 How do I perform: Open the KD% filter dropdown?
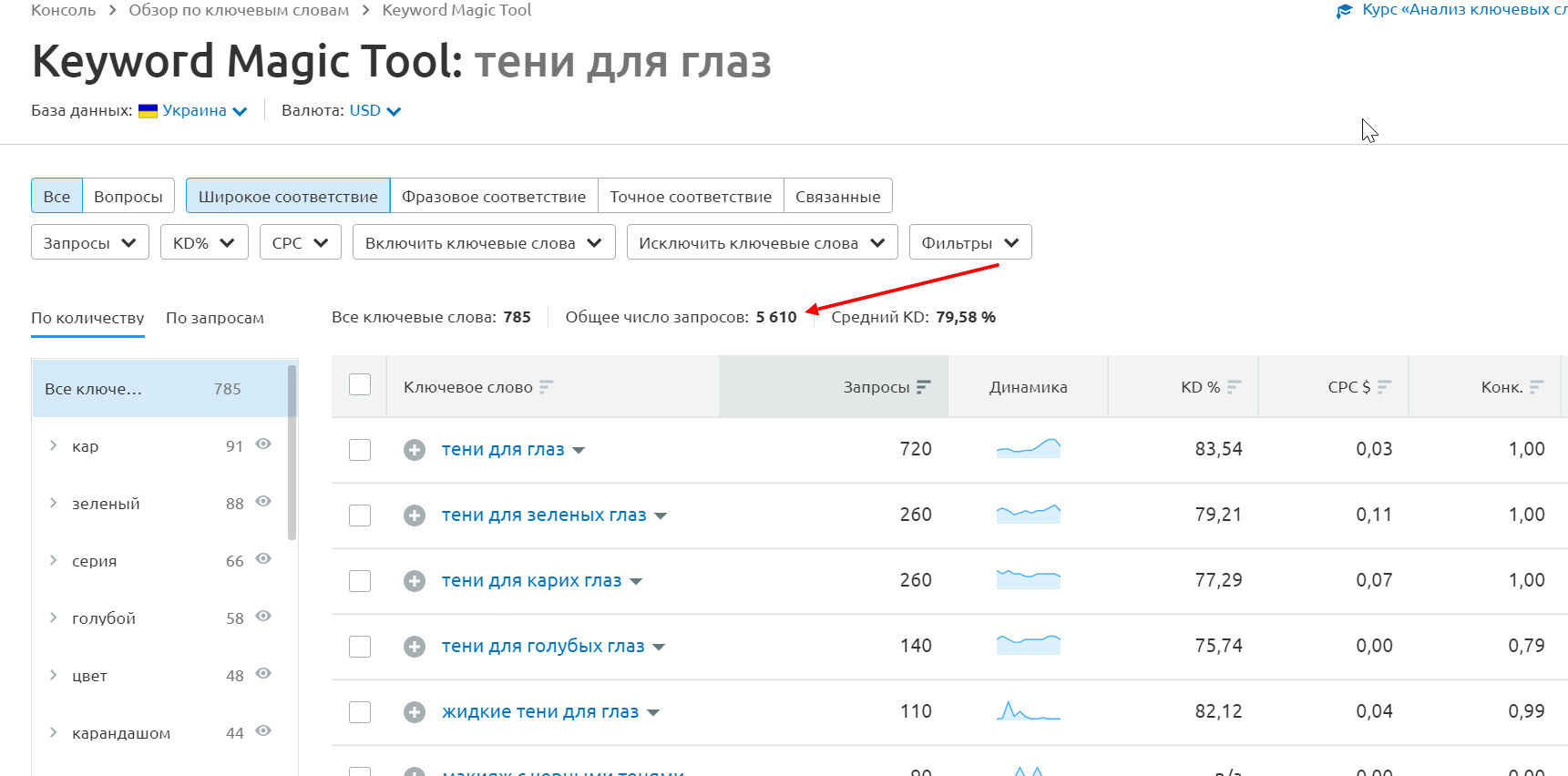pyautogui.click(x=204, y=242)
